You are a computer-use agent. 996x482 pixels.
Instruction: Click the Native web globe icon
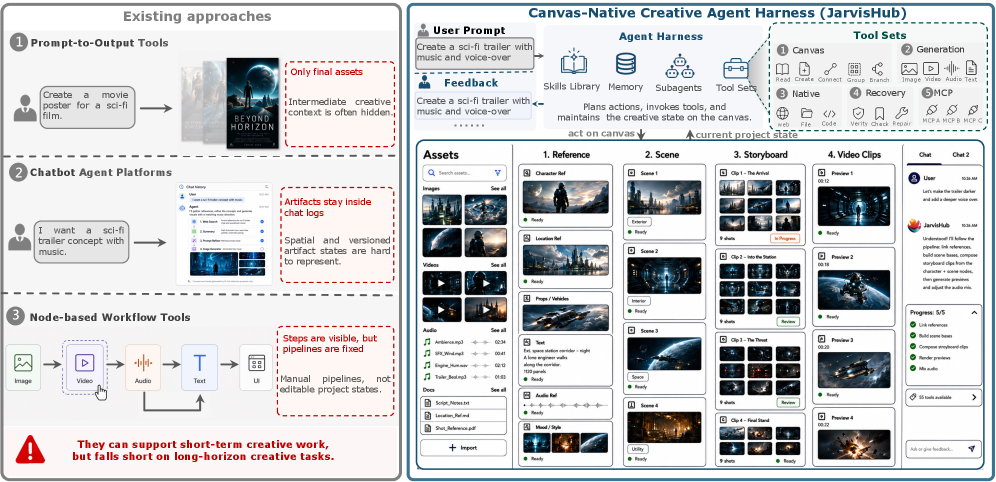click(783, 113)
